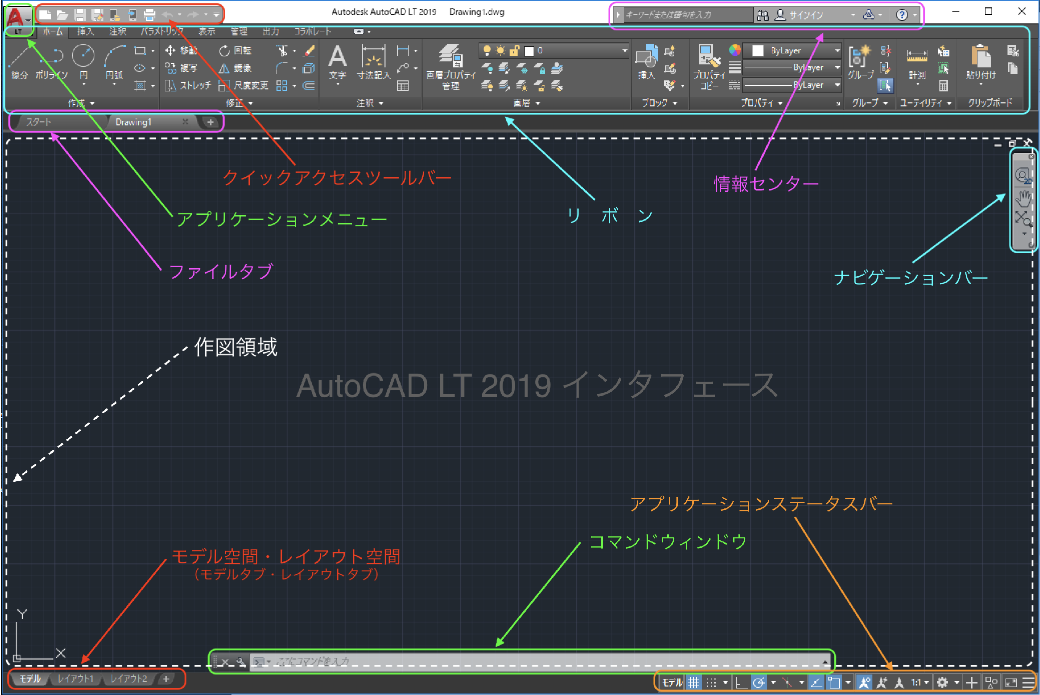
Task: Click the calculator icon in Utilities panel
Action: click(943, 86)
